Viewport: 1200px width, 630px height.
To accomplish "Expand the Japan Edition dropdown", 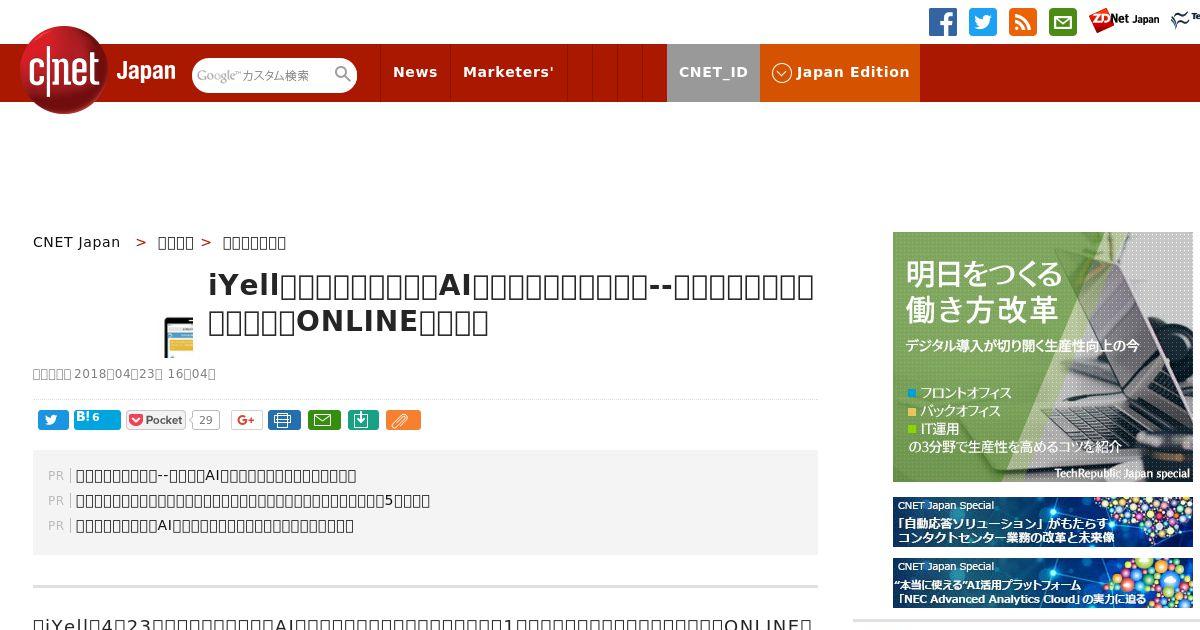I will pyautogui.click(x=840, y=72).
